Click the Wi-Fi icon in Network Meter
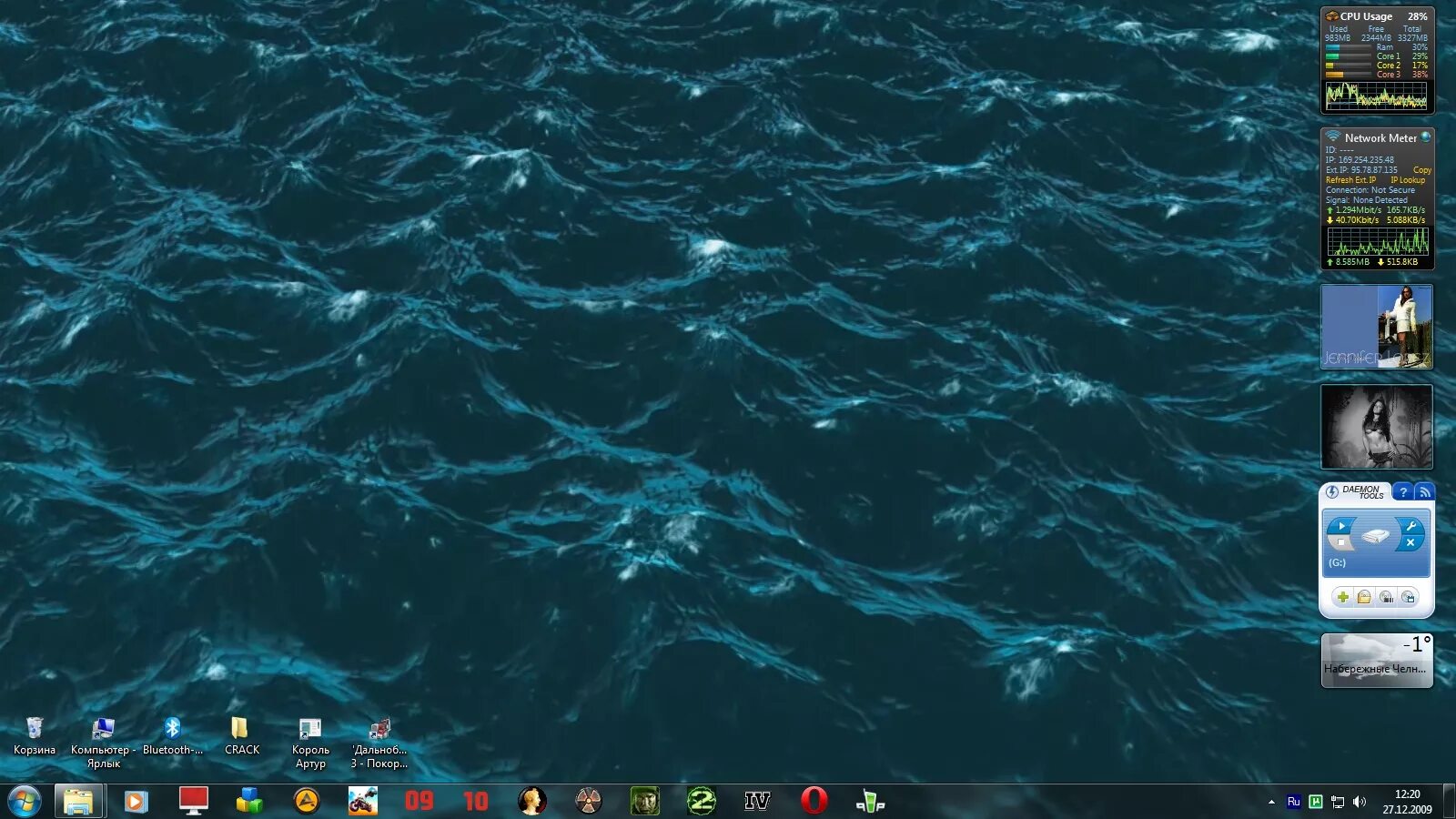This screenshot has height=819, width=1456. click(x=1332, y=137)
